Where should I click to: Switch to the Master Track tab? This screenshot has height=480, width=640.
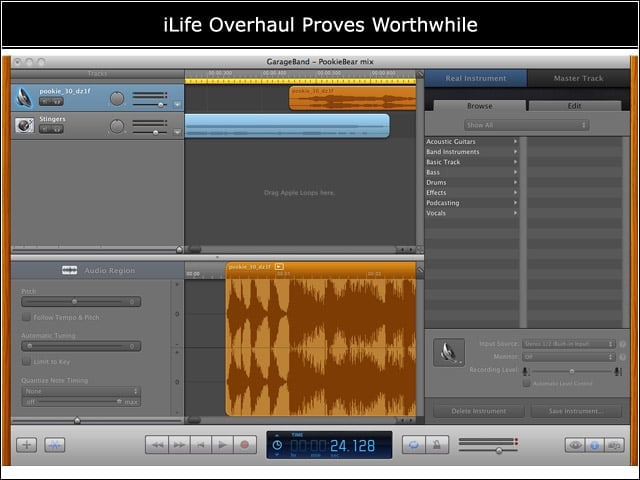pyautogui.click(x=578, y=78)
